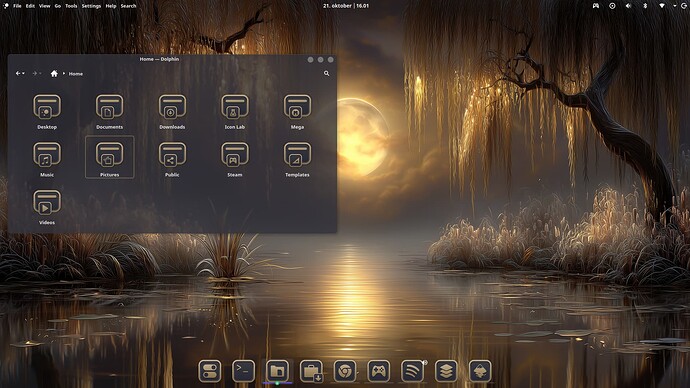The width and height of the screenshot is (690, 388).
Task: Open the Documents folder
Action: tap(110, 112)
